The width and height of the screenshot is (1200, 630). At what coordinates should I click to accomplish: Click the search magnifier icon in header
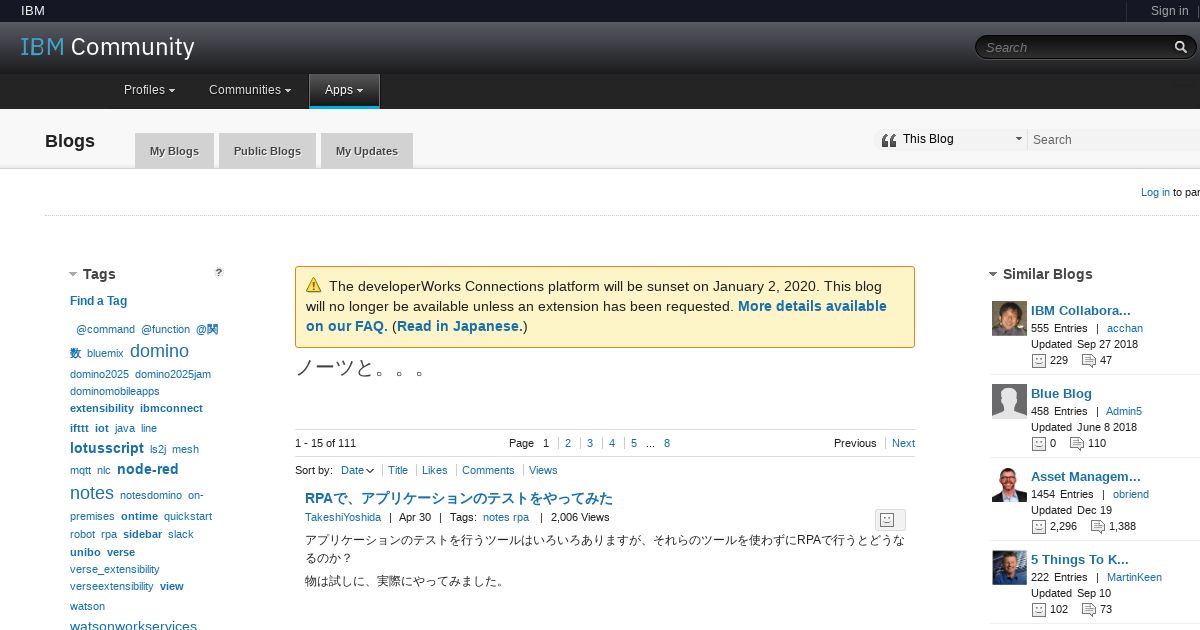click(x=1181, y=47)
